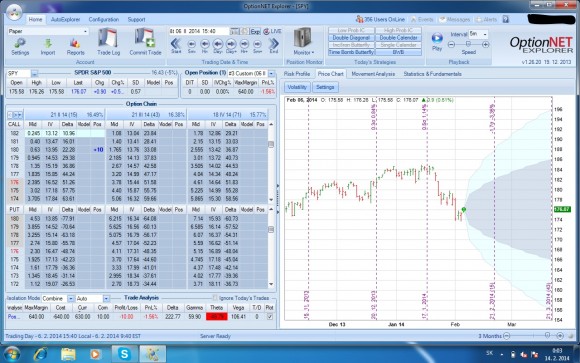Screen dimensions: 580x363
Task: Click the trading date and time field
Action: [x=199, y=31]
